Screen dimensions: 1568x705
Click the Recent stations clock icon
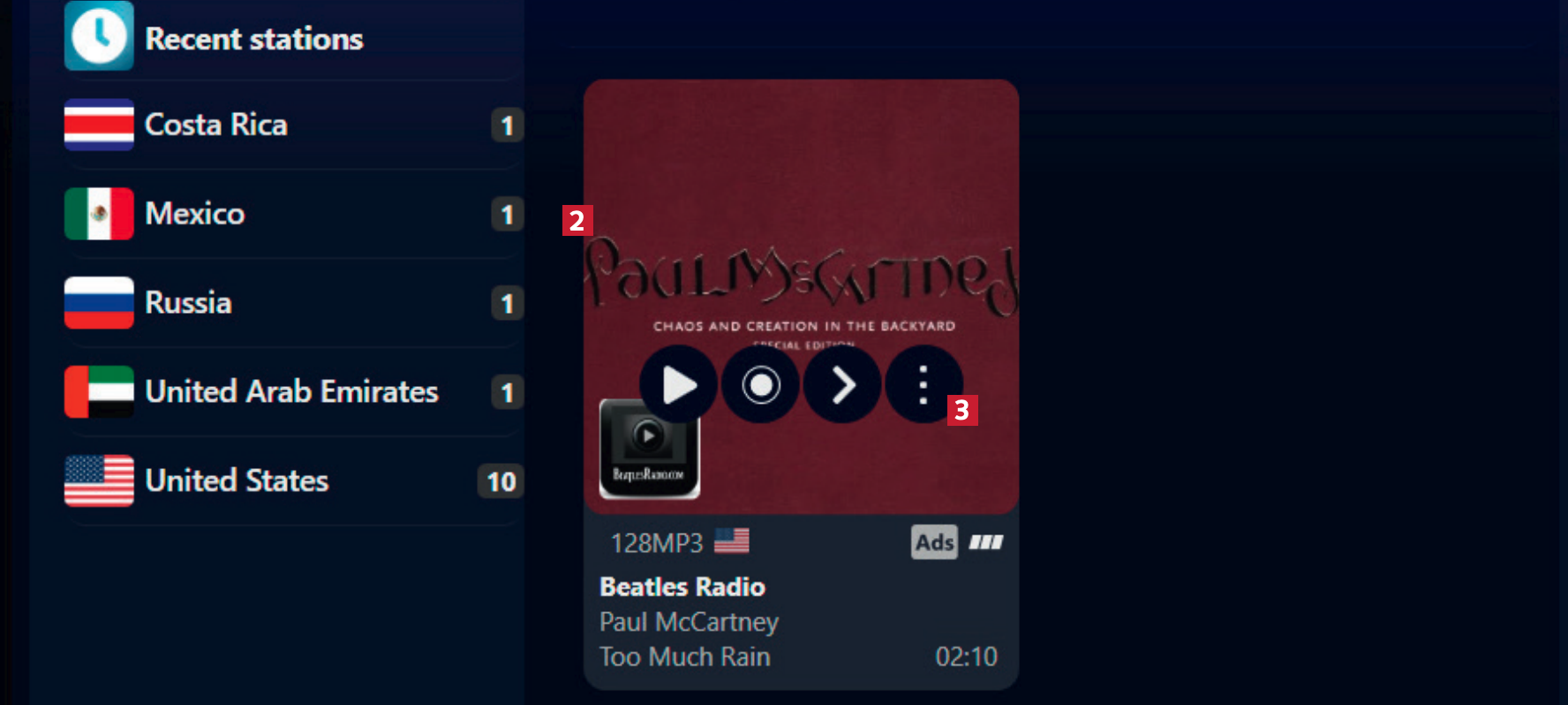pyautogui.click(x=99, y=36)
